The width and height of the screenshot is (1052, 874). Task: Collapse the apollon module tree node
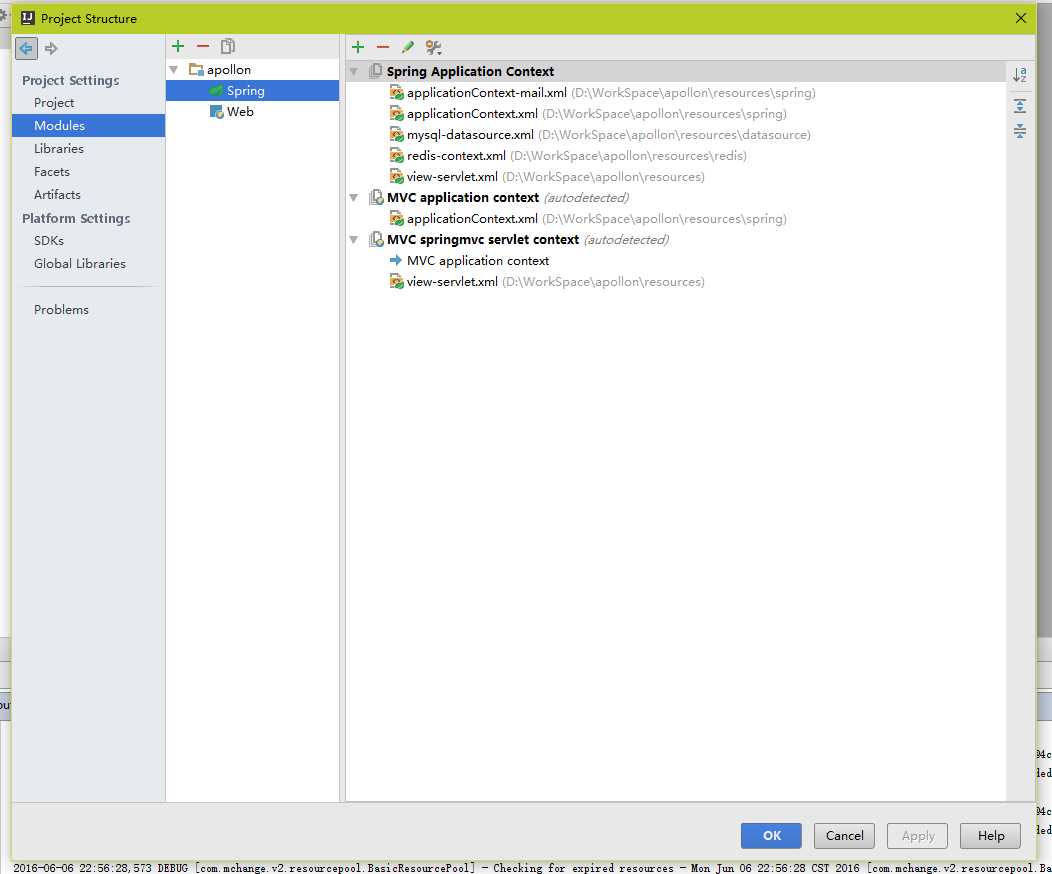tap(174, 70)
